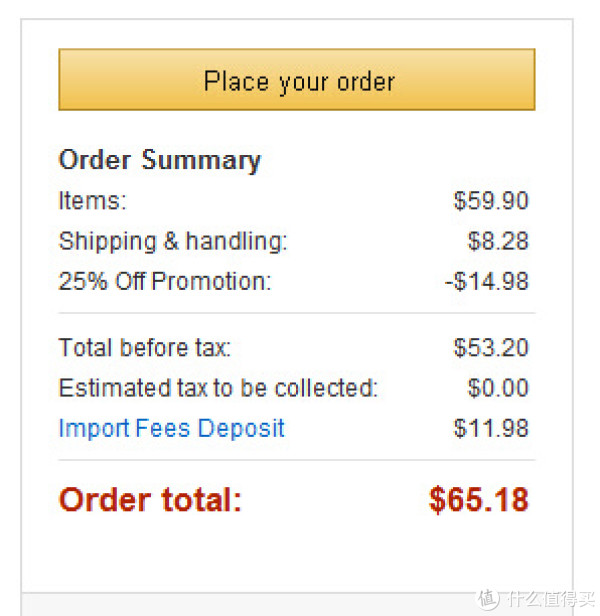Select the Total before tax label
The width and height of the screenshot is (600, 616).
[x=145, y=348]
